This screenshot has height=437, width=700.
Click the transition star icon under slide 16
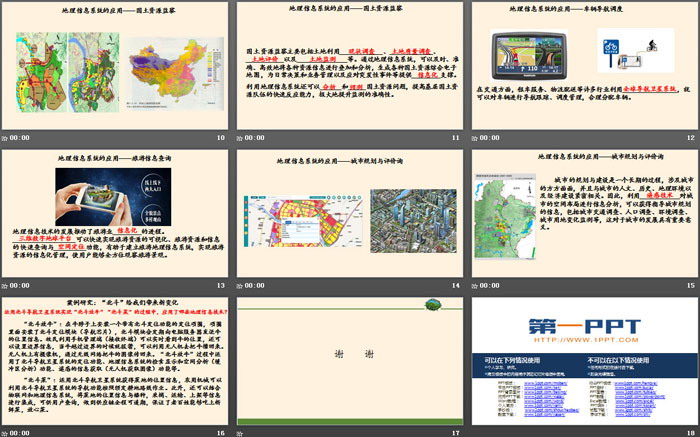pos(6,432)
